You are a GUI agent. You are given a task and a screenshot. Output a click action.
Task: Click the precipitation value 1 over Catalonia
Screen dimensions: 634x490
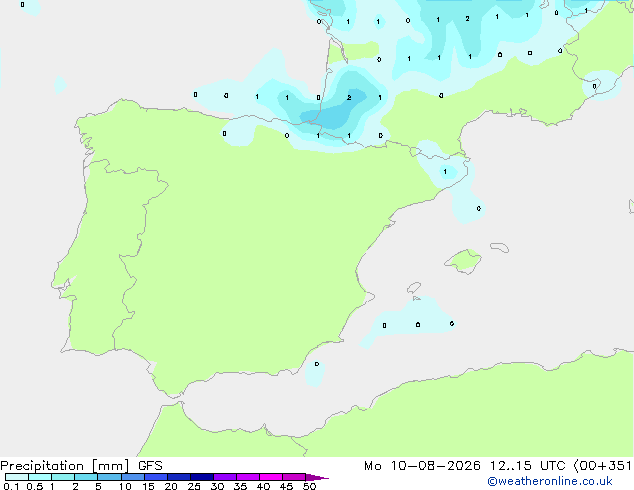(x=445, y=172)
